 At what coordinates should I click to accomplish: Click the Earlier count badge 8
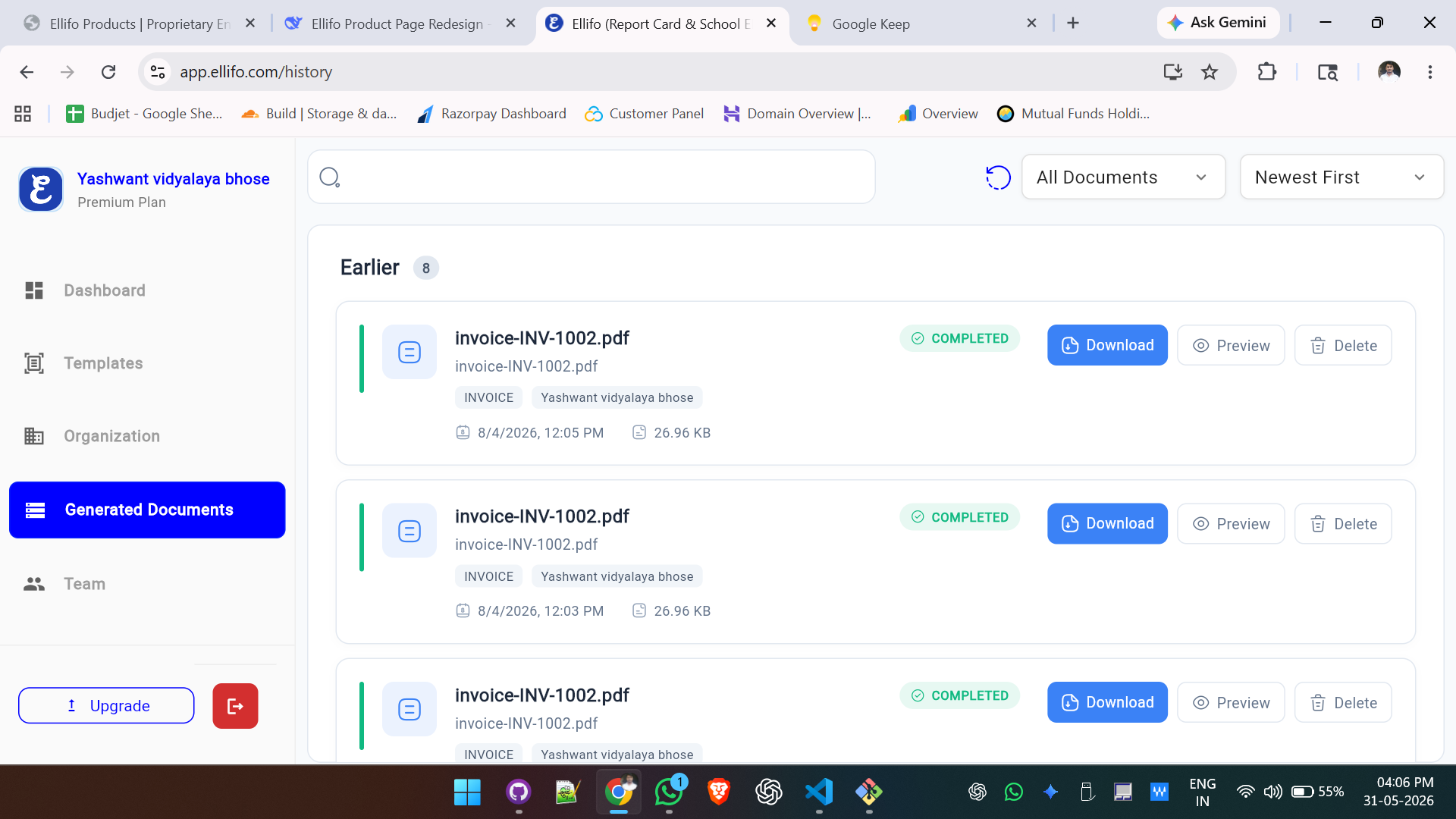pos(426,268)
